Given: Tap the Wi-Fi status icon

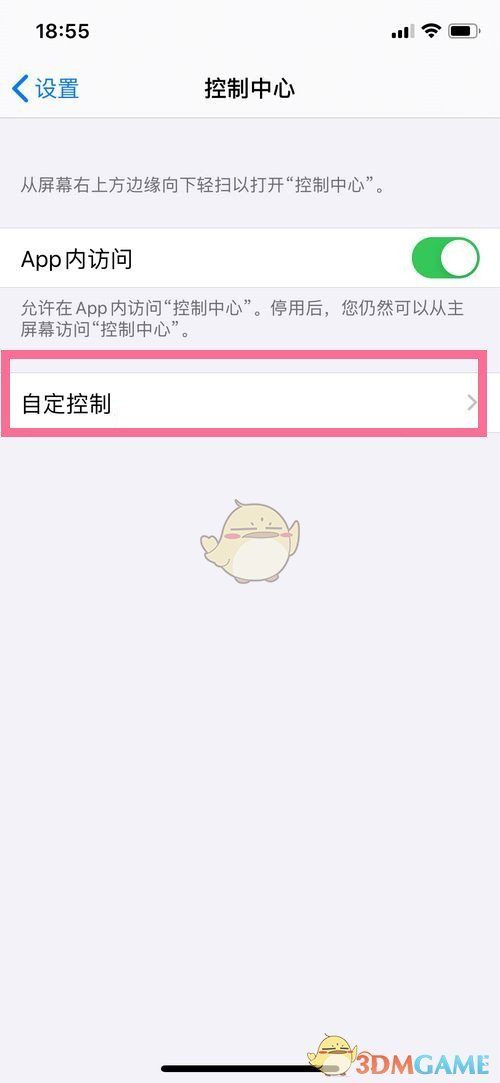Looking at the screenshot, I should pos(432,31).
